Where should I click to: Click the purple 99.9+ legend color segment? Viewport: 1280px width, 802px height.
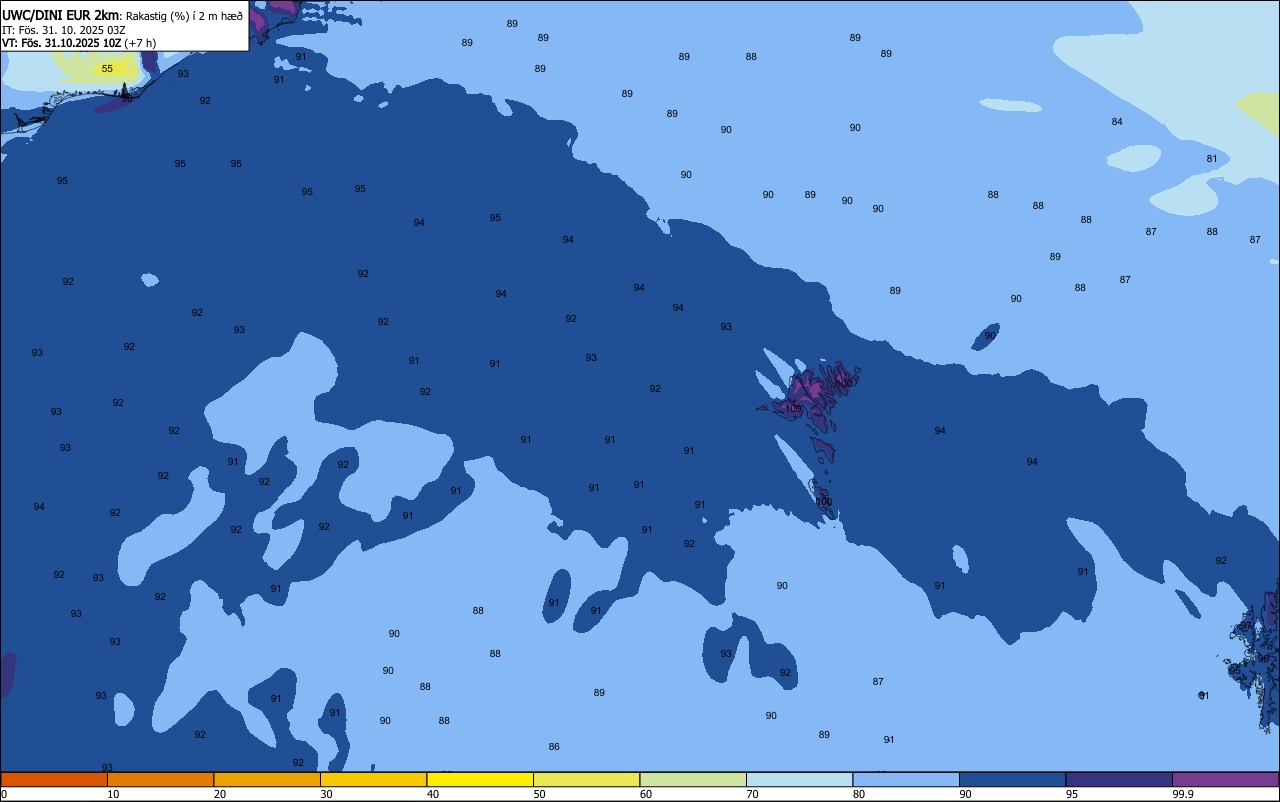[1225, 779]
